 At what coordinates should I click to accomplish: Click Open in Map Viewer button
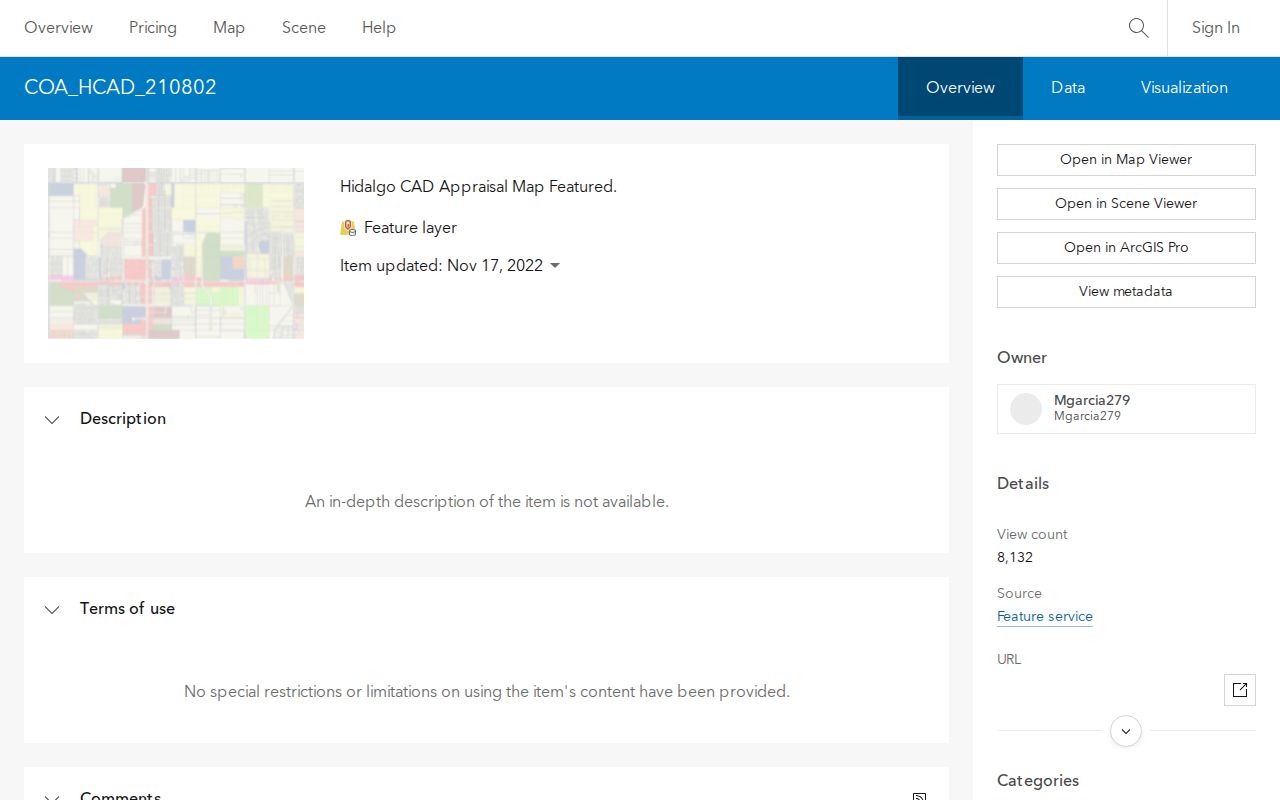coord(1126,160)
